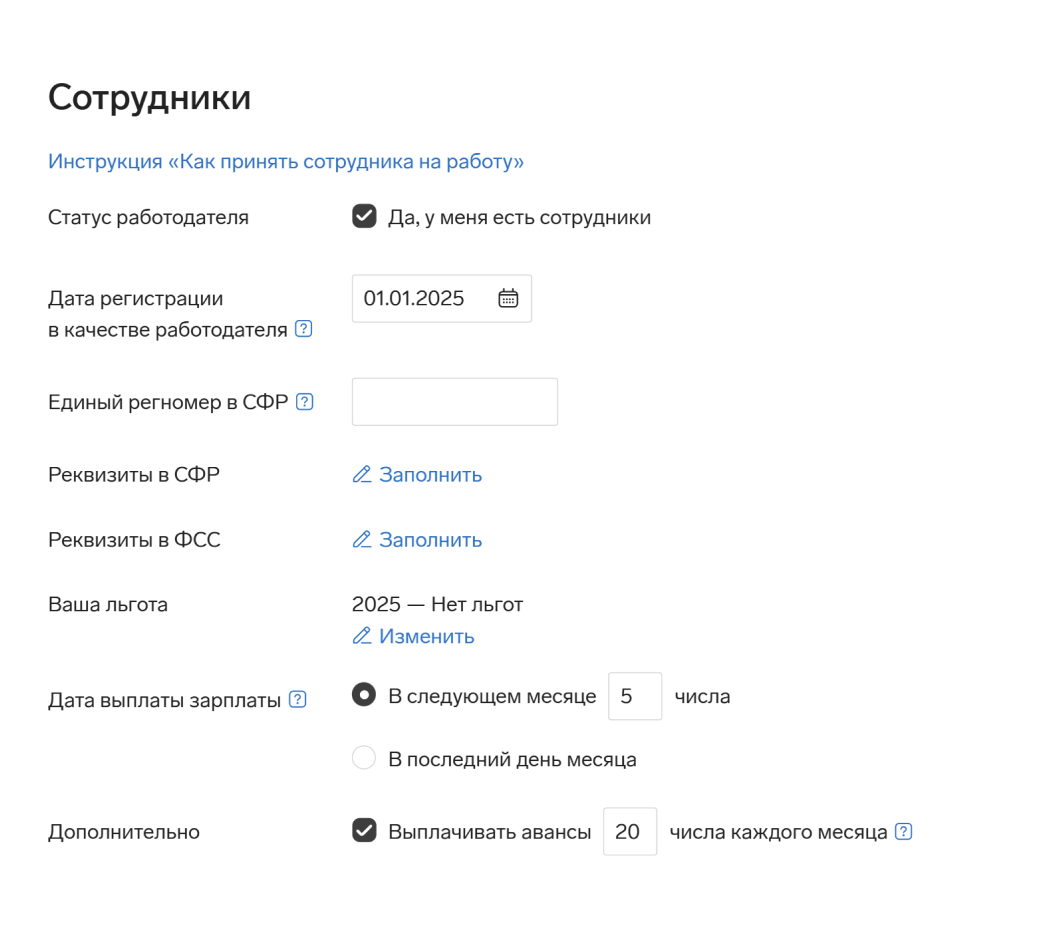
Task: Open Инструкция «Как принять сотрудника на работу» link
Action: pyautogui.click(x=286, y=161)
